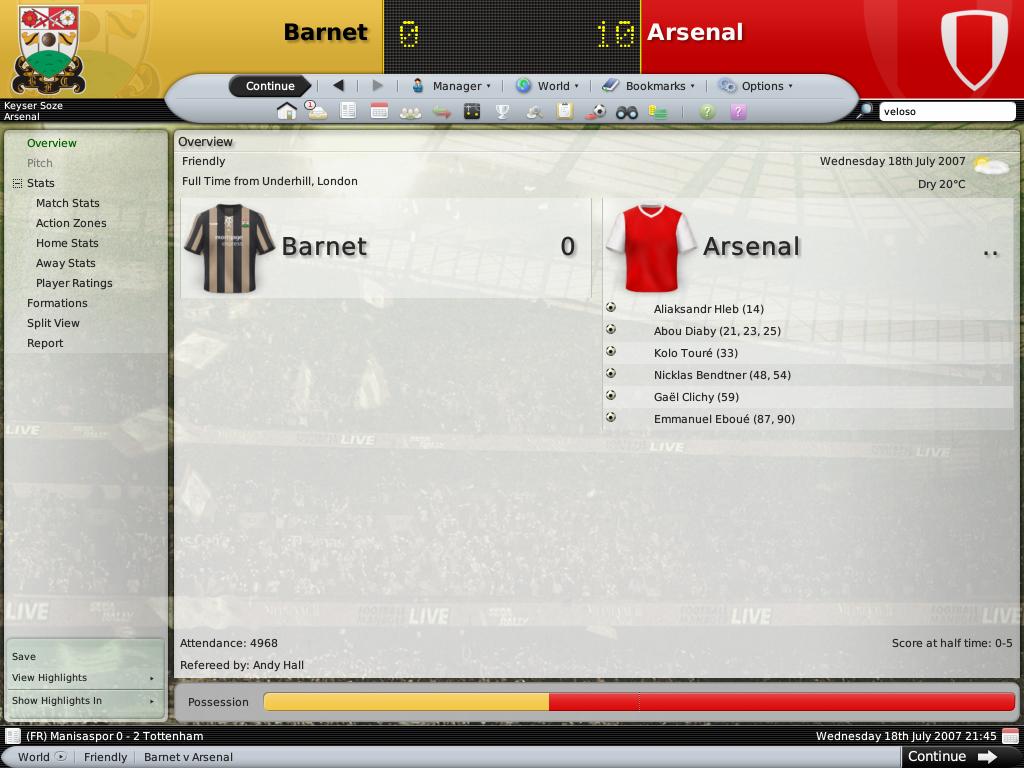Viewport: 1024px width, 768px height.
Task: Open the finances coins icon
Action: pyautogui.click(x=658, y=112)
